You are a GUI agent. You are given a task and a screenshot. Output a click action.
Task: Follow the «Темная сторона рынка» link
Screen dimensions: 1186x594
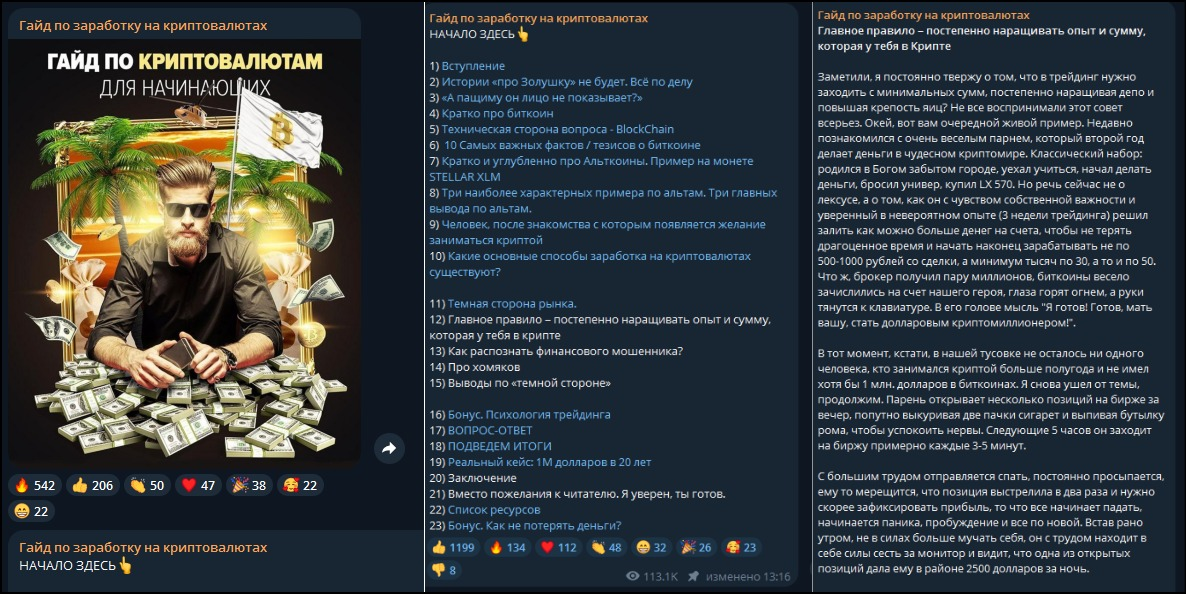(x=512, y=303)
